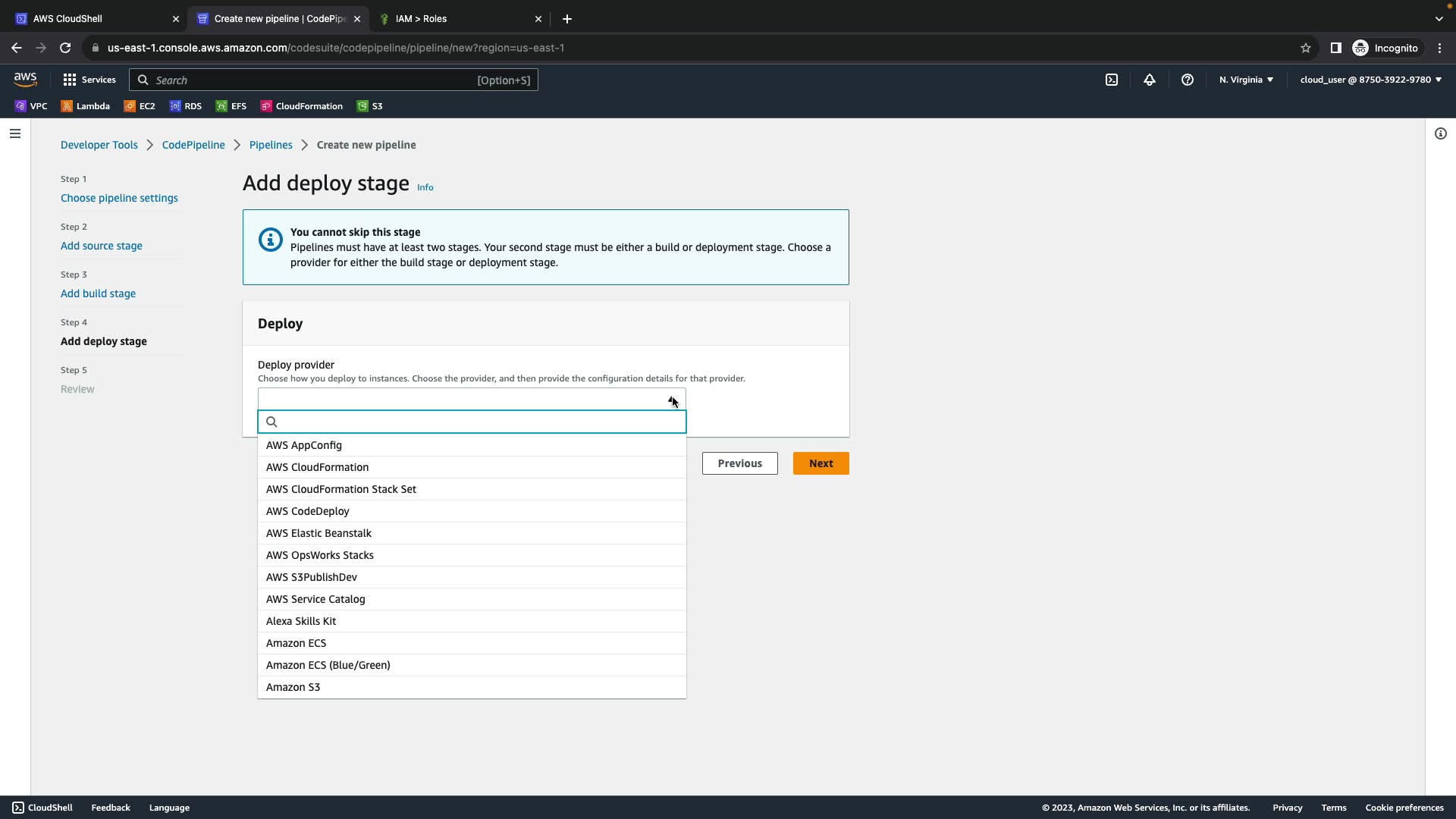Open the CloudShell icon in top navigation bar
Image resolution: width=1456 pixels, height=819 pixels.
tap(1112, 80)
